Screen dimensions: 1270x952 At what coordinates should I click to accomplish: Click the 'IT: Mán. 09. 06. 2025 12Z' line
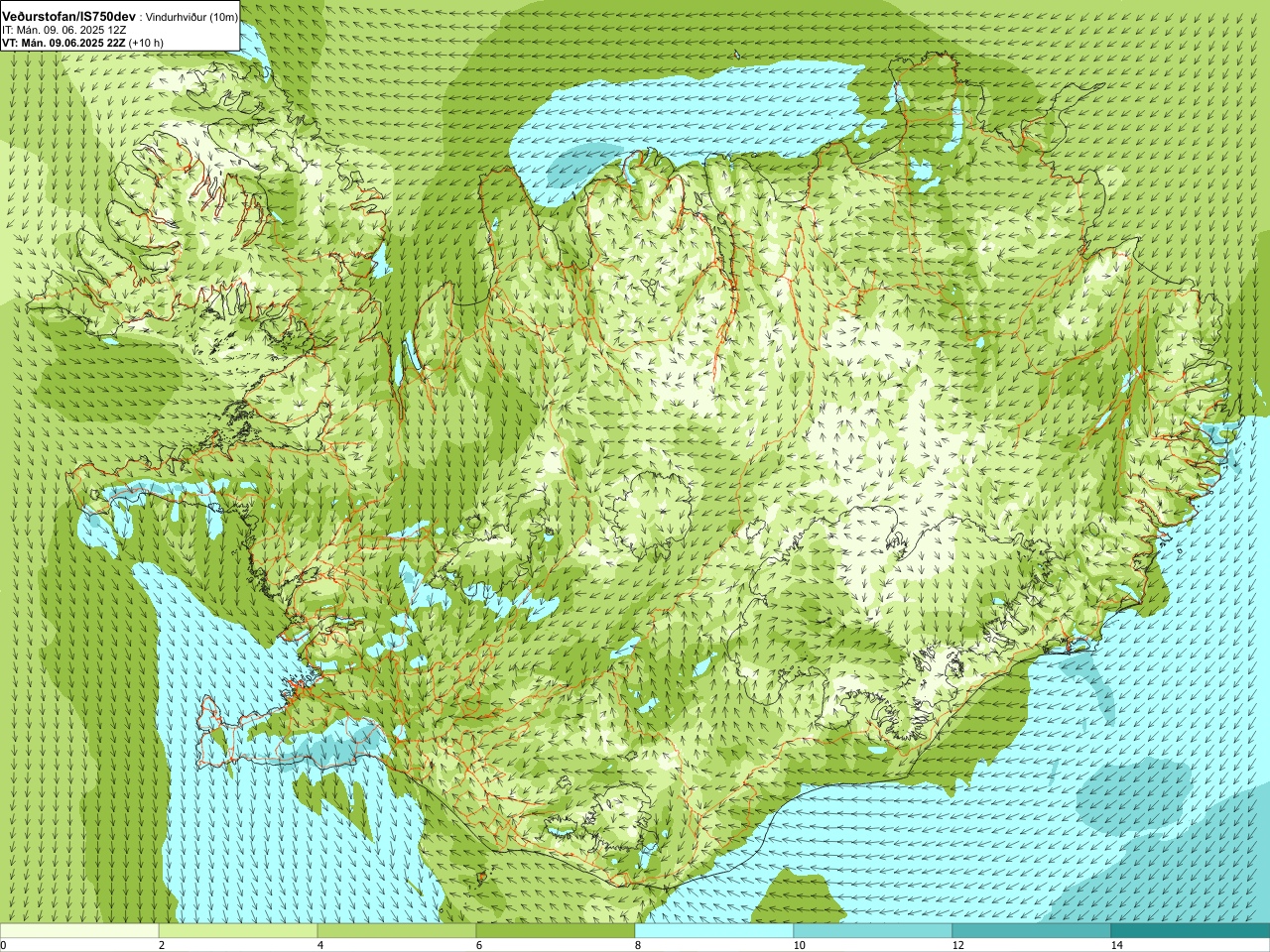click(x=63, y=30)
